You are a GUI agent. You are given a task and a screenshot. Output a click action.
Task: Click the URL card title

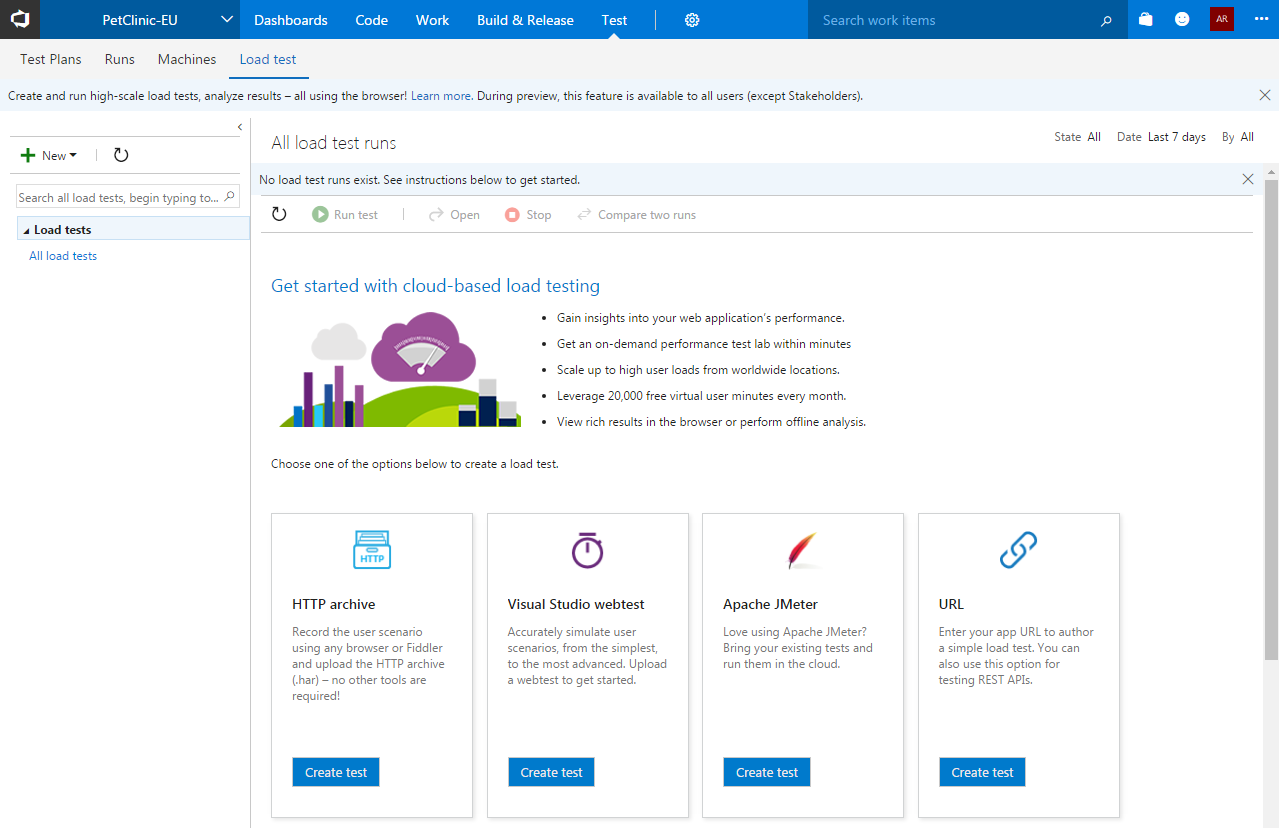coord(951,604)
